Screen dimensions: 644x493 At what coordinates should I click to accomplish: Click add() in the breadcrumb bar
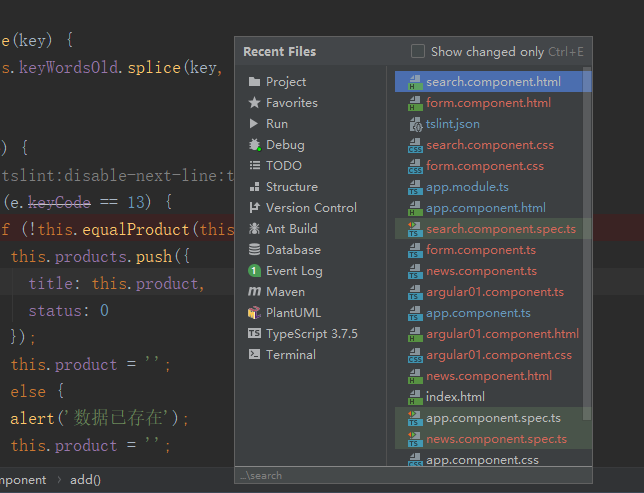tap(85, 480)
